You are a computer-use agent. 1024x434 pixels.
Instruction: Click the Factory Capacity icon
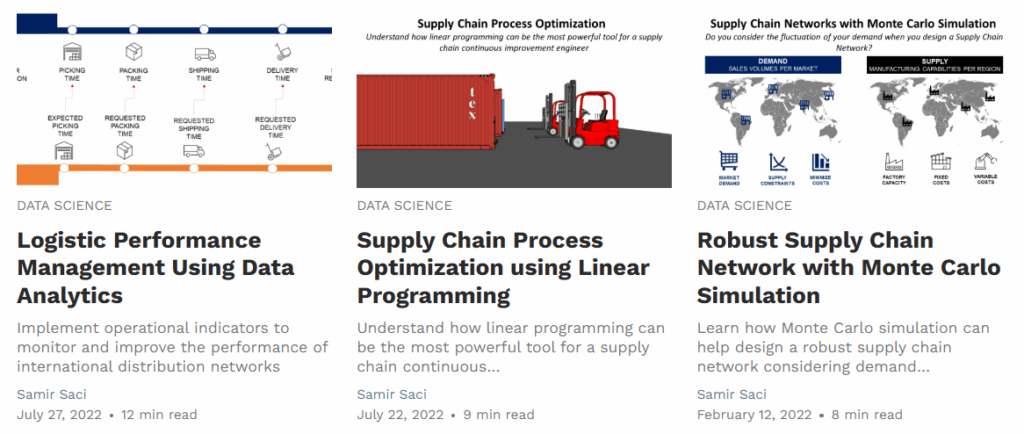coord(894,162)
